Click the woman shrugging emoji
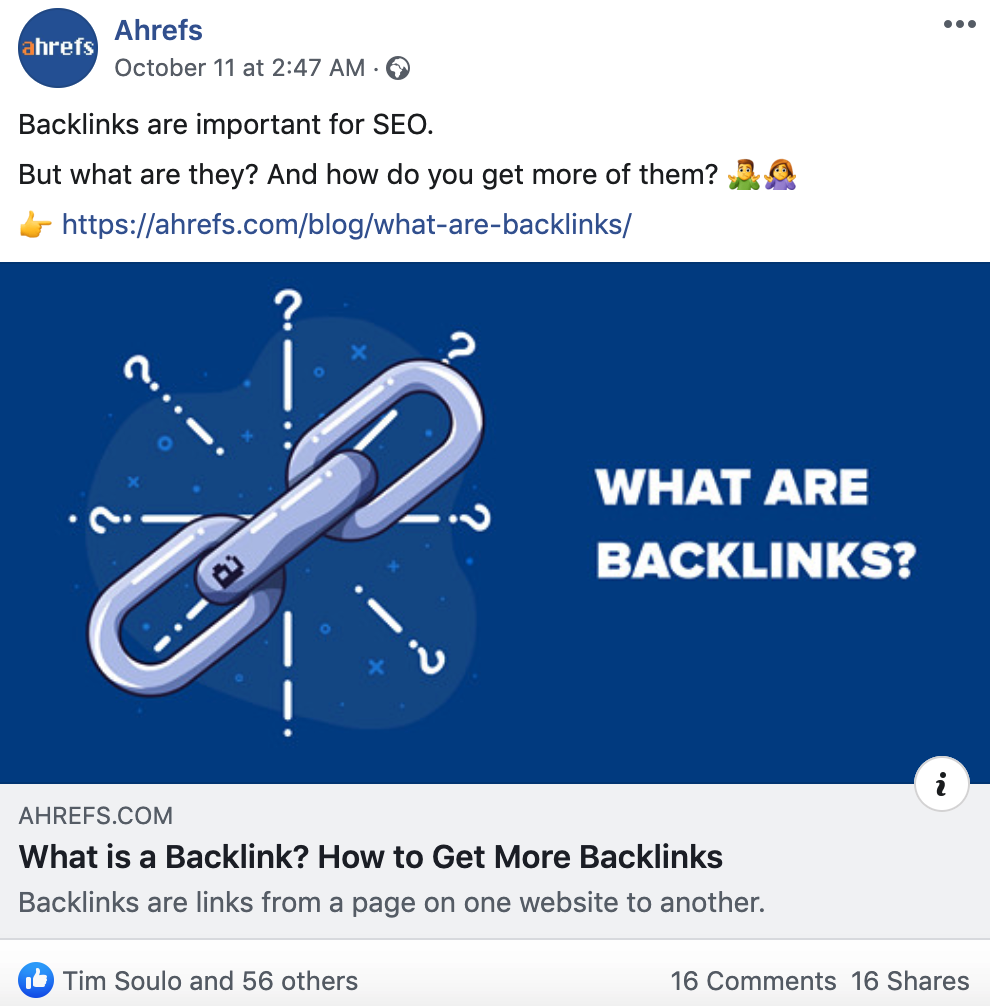This screenshot has width=990, height=1006. pos(780,175)
